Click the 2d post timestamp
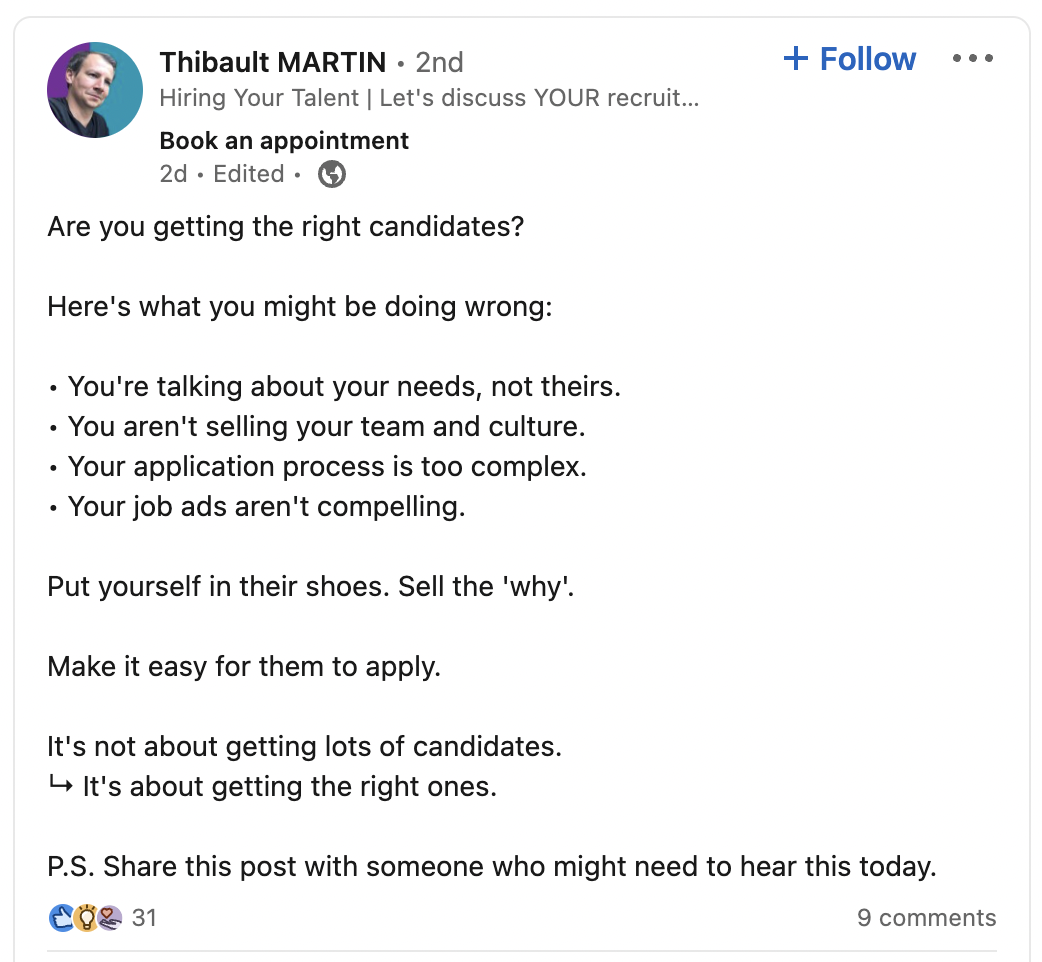The width and height of the screenshot is (1042, 962). click(x=173, y=174)
